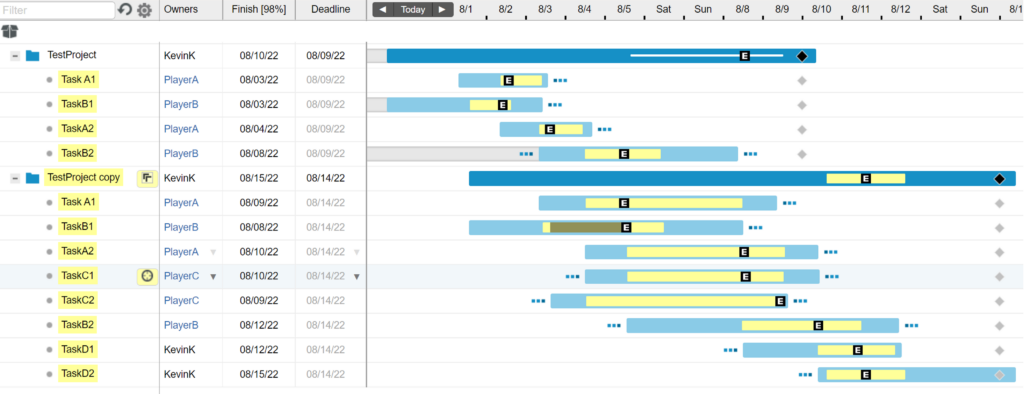Screen dimensions: 1024x394
Task: Click the gray deadline diamond in TaskC1 row
Action: [999, 276]
